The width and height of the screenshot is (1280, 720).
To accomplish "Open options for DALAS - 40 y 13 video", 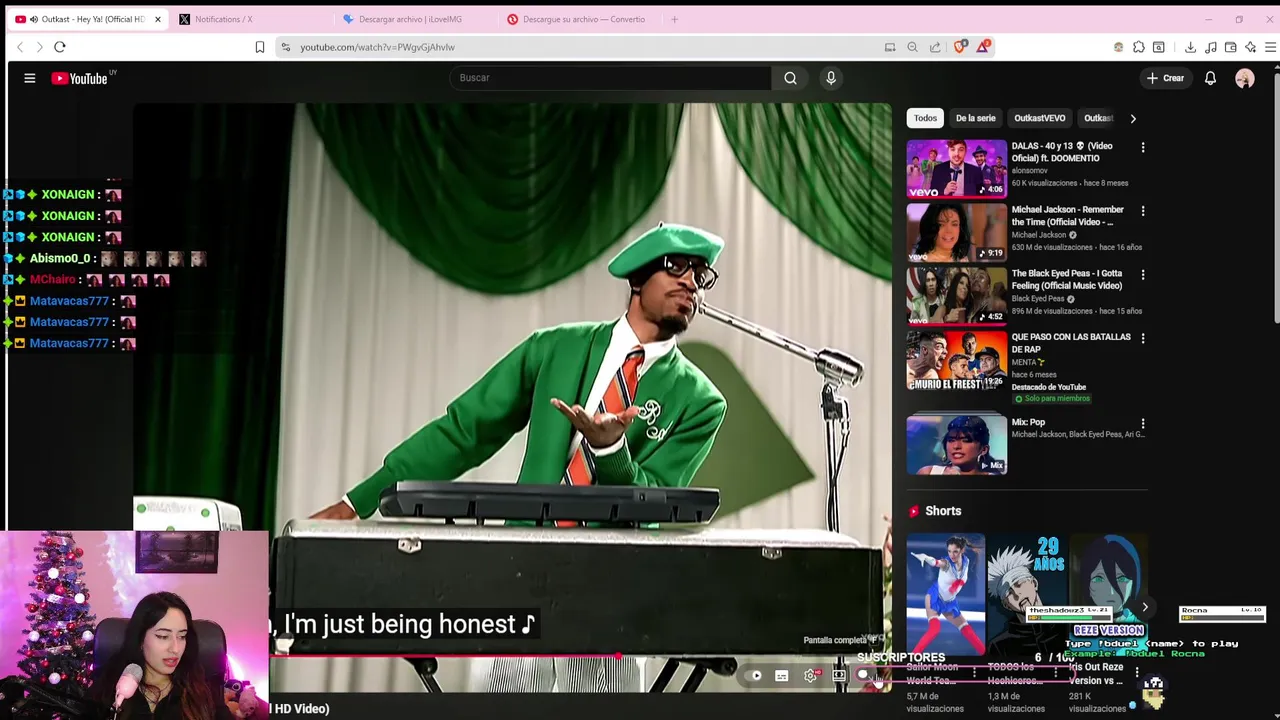I will click(x=1143, y=147).
